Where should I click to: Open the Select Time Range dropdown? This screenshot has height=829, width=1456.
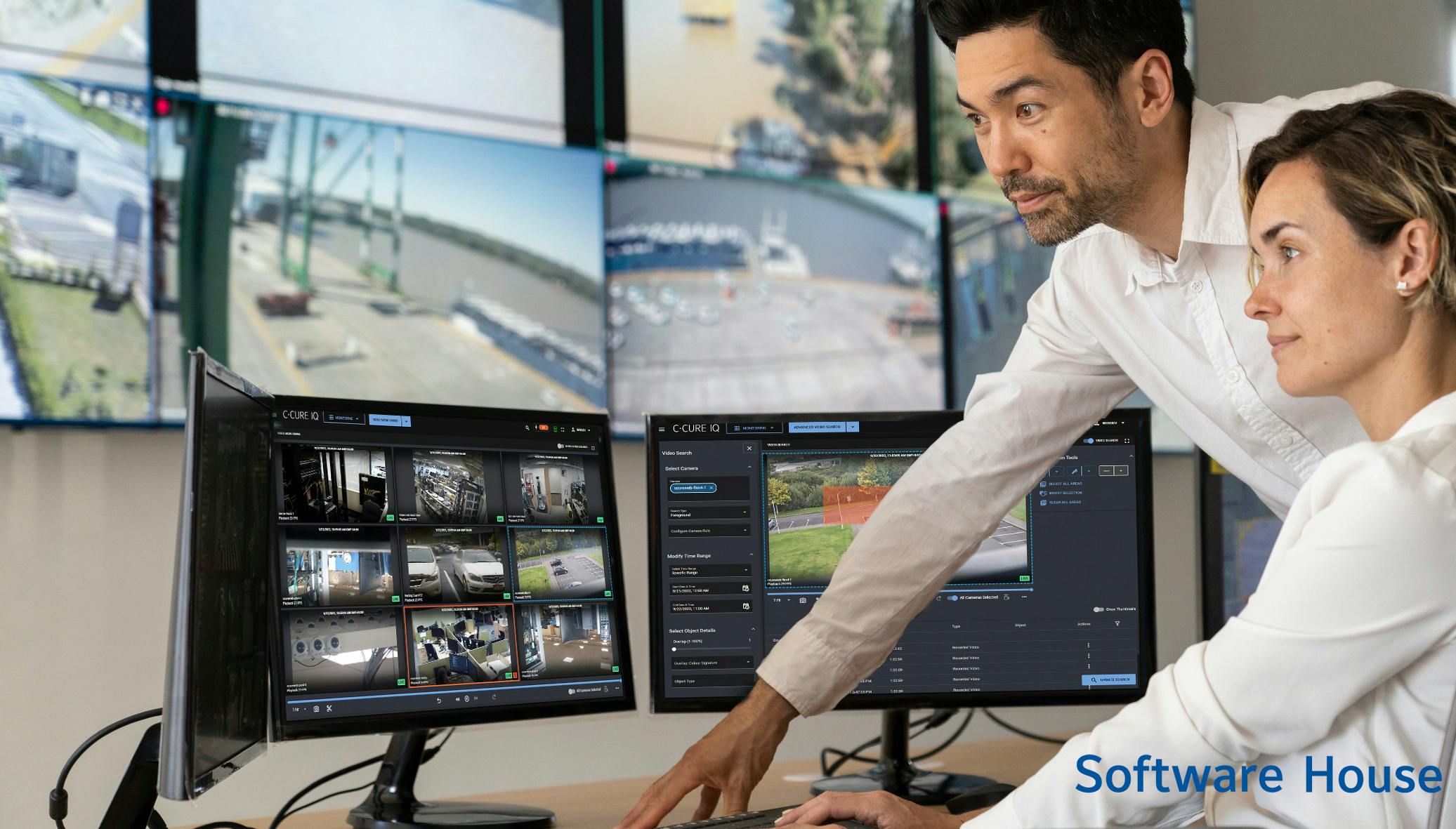coord(709,571)
